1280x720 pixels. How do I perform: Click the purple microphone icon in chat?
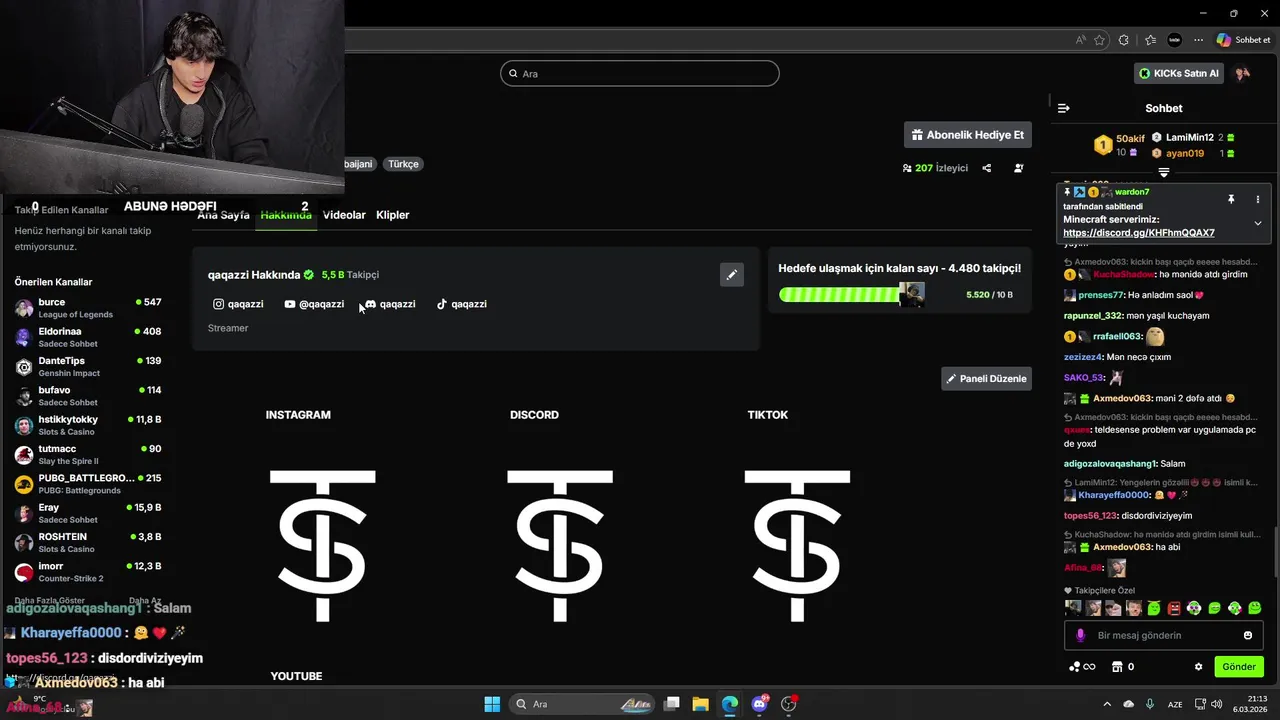pyautogui.click(x=1080, y=635)
